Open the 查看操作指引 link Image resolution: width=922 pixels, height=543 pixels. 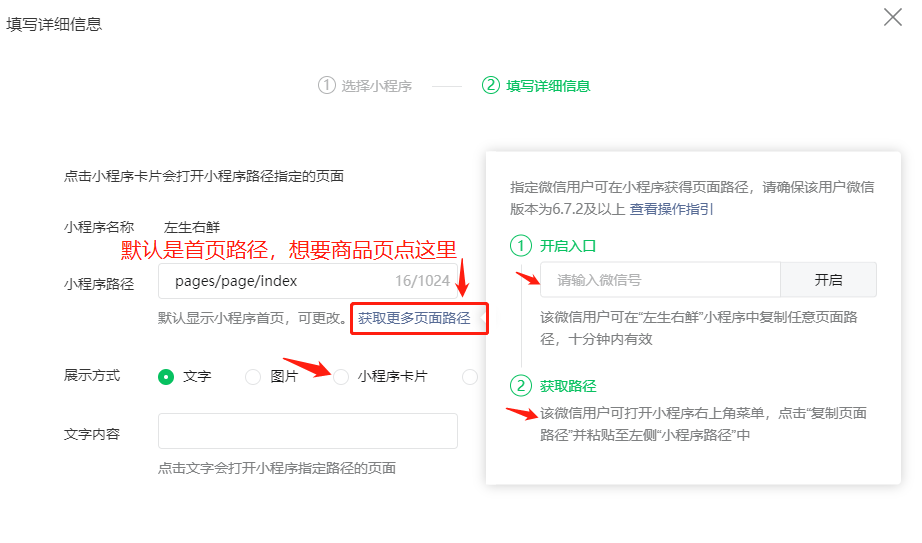[671, 209]
